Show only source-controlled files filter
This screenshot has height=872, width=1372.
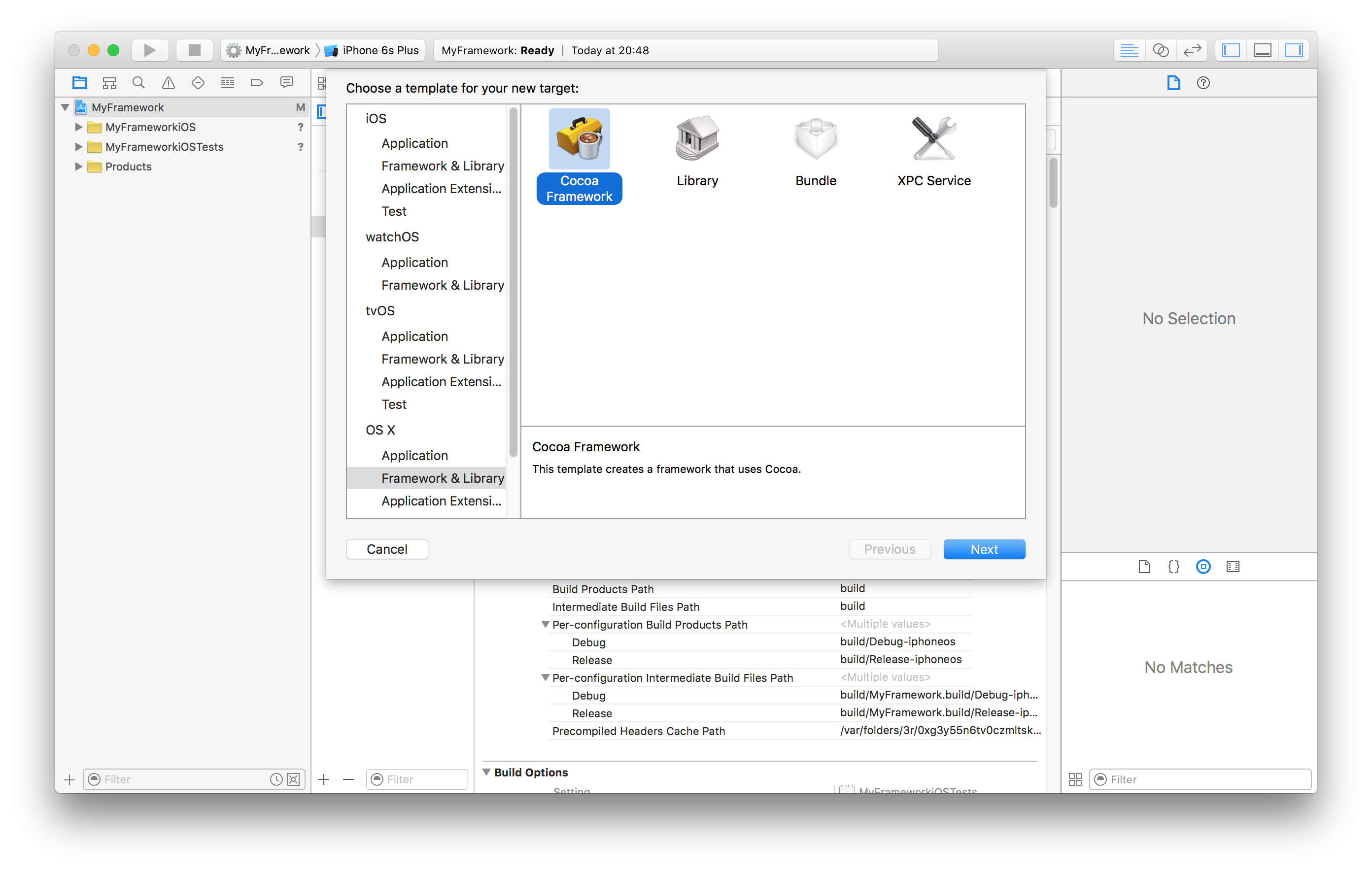293,779
